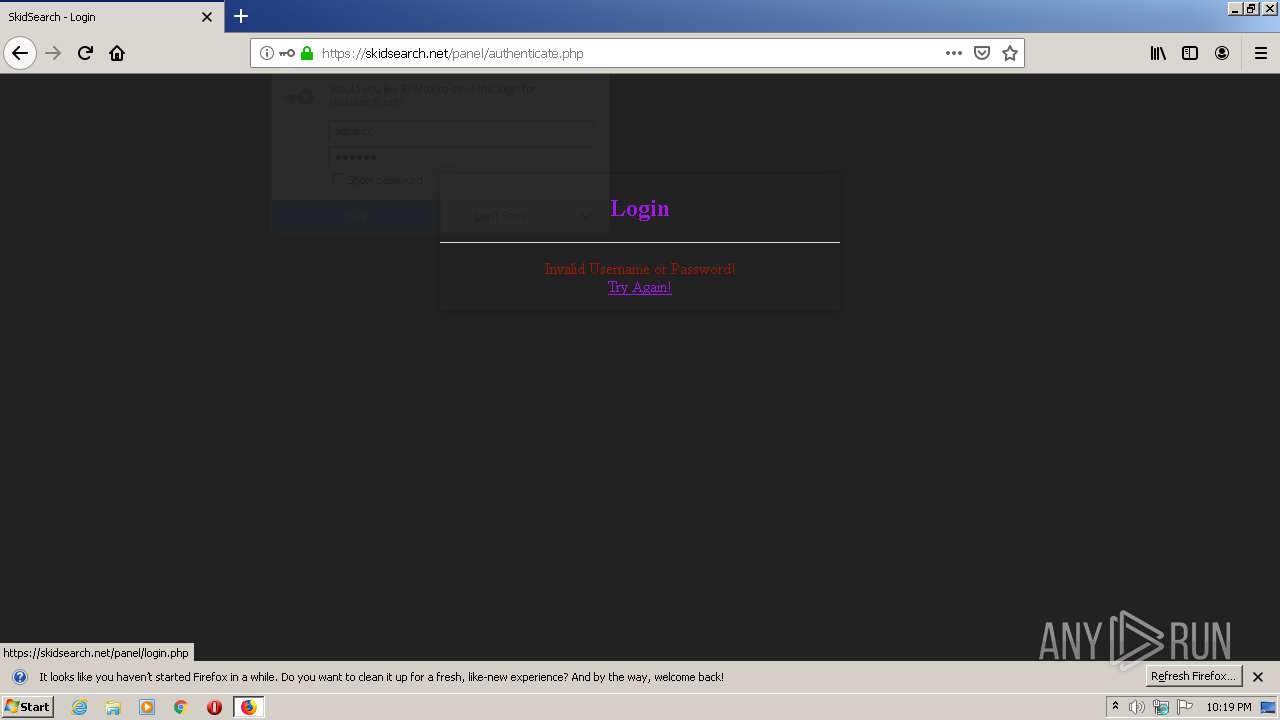Image resolution: width=1280 pixels, height=720 pixels.
Task: Open Windows Explorer from taskbar
Action: (113, 707)
